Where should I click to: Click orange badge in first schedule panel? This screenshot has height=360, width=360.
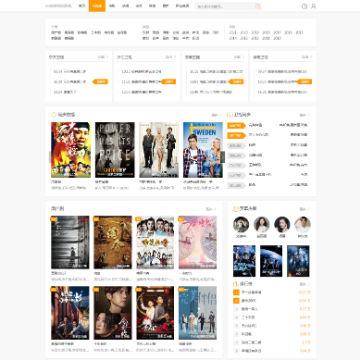[100, 82]
